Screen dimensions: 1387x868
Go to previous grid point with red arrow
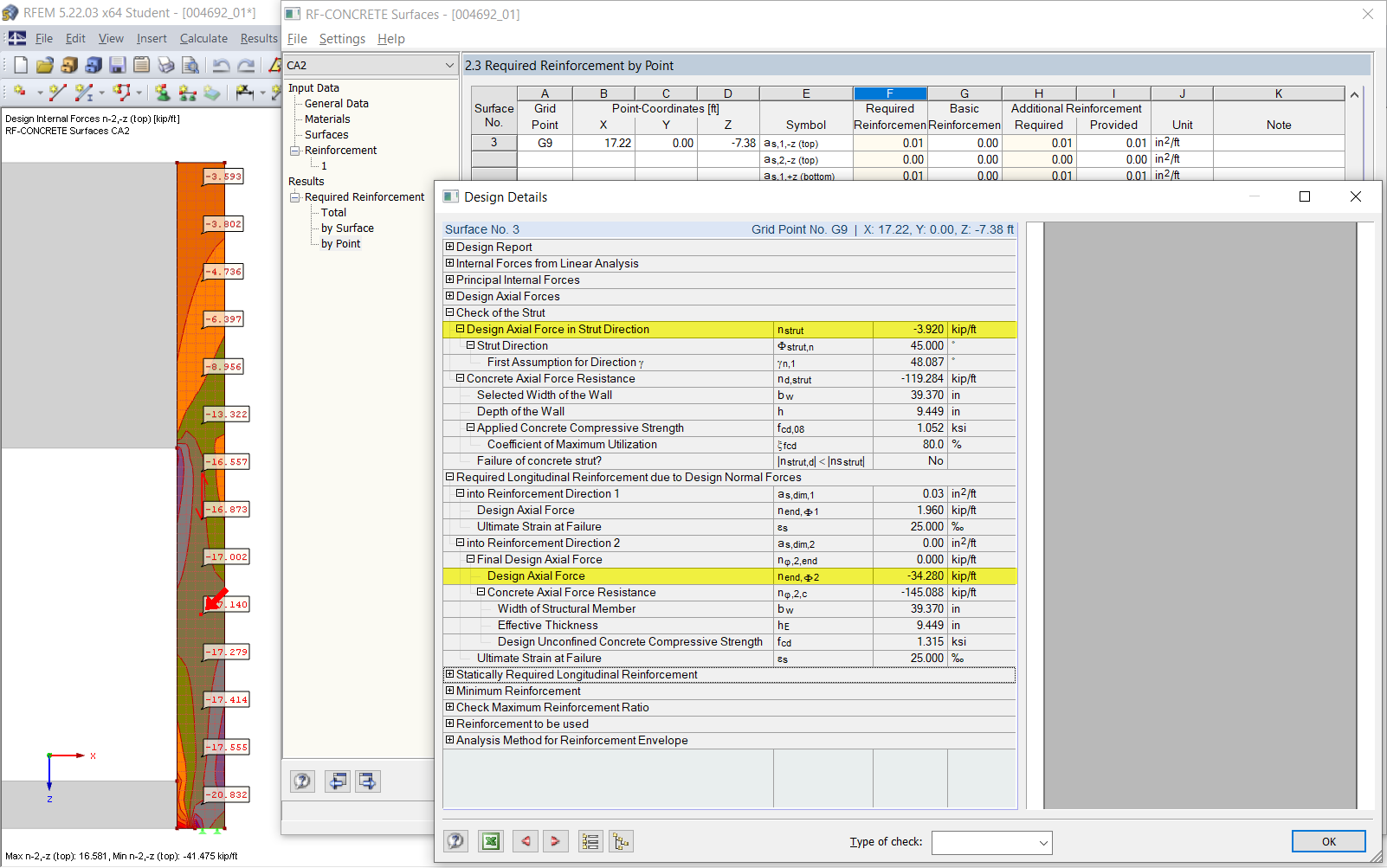click(525, 840)
